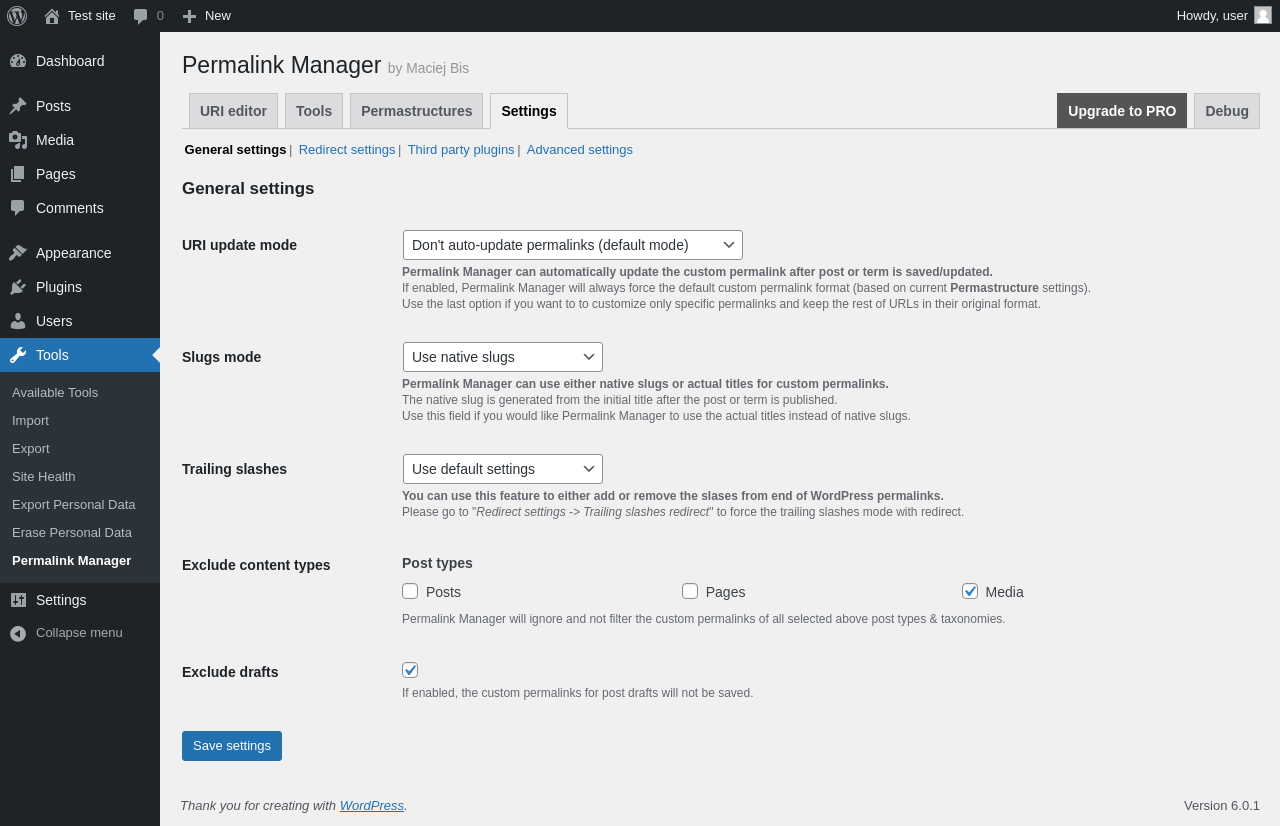Enable the Posts exclude checkbox

pyautogui.click(x=410, y=591)
